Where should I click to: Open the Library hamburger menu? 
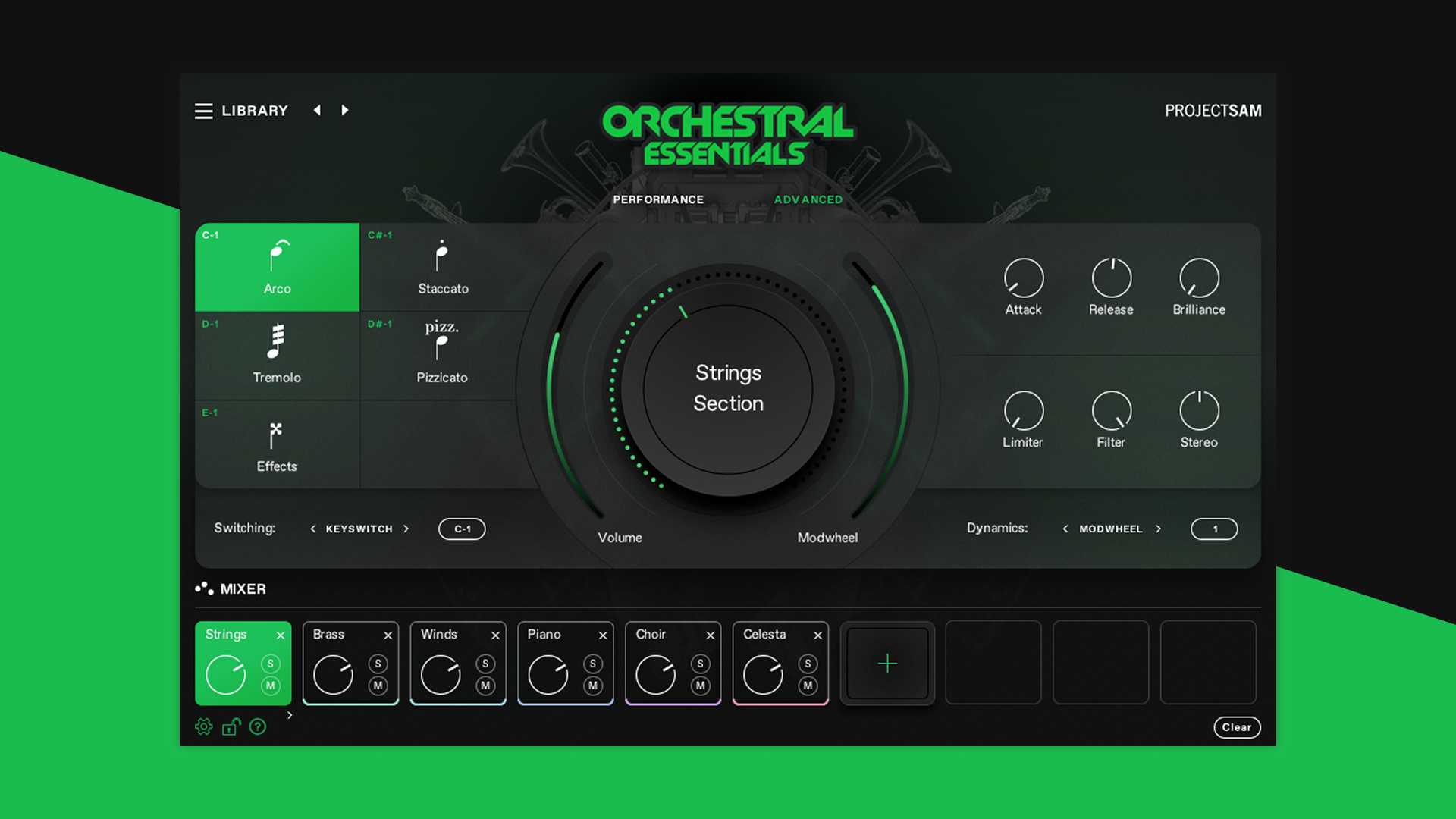click(x=203, y=111)
